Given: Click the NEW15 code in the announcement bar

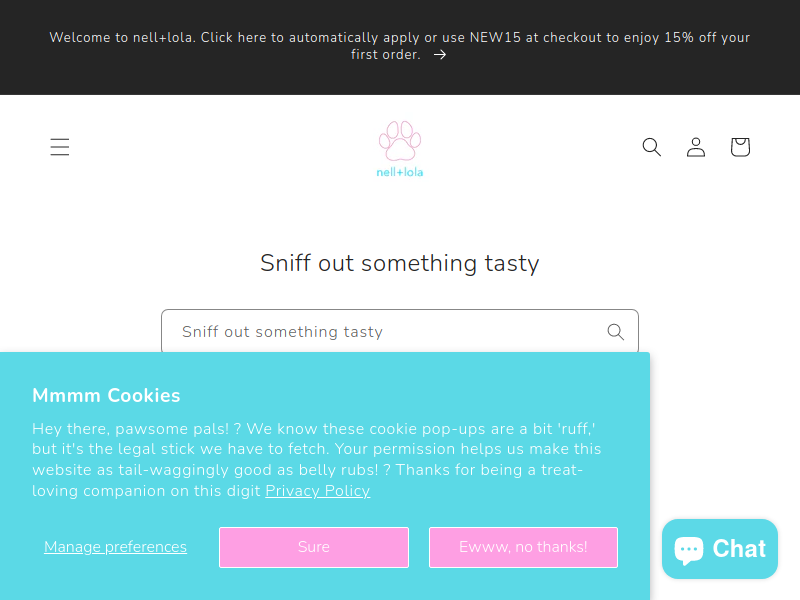Looking at the screenshot, I should tap(495, 38).
